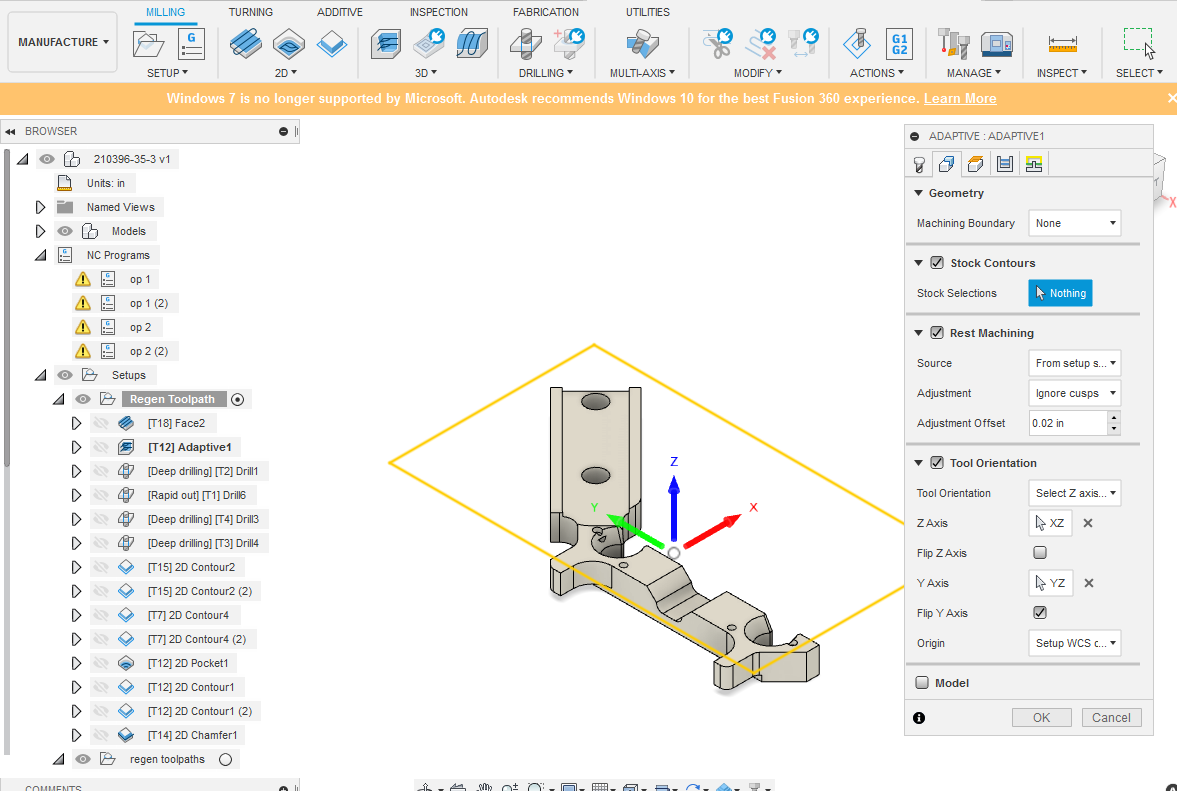
Task: Click inside the Adjustment Offset value field
Action: point(1065,422)
